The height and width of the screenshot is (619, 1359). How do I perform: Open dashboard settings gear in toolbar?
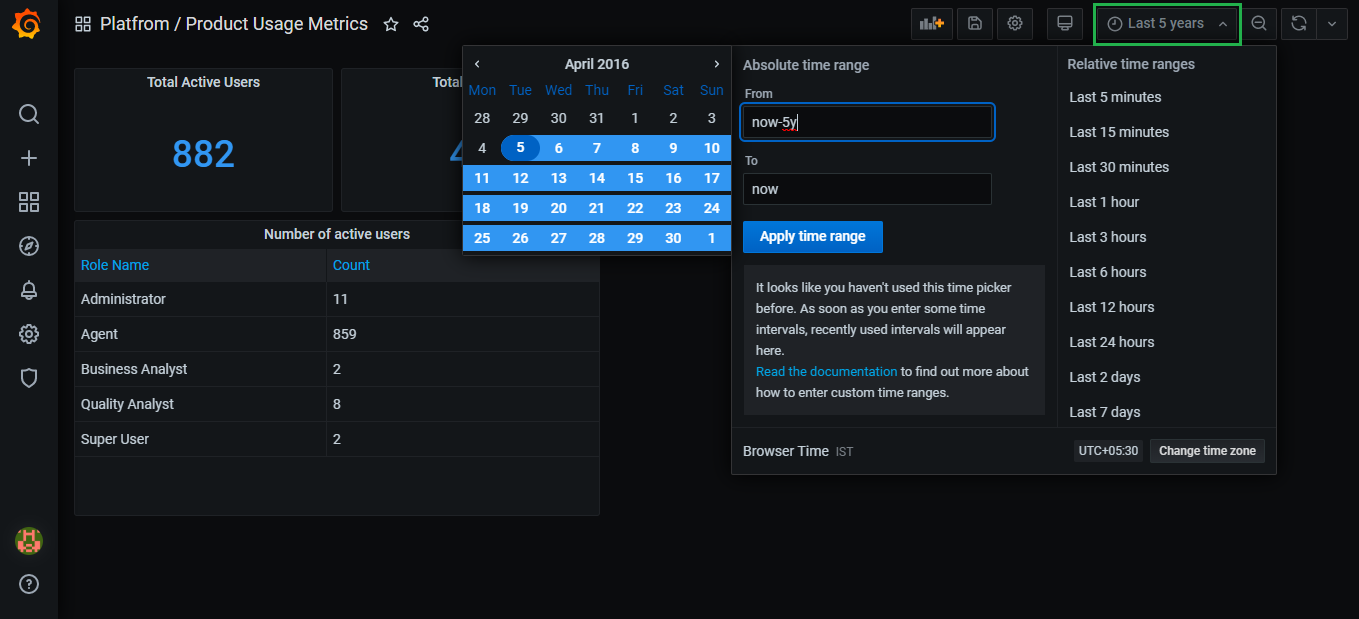pyautogui.click(x=1015, y=24)
